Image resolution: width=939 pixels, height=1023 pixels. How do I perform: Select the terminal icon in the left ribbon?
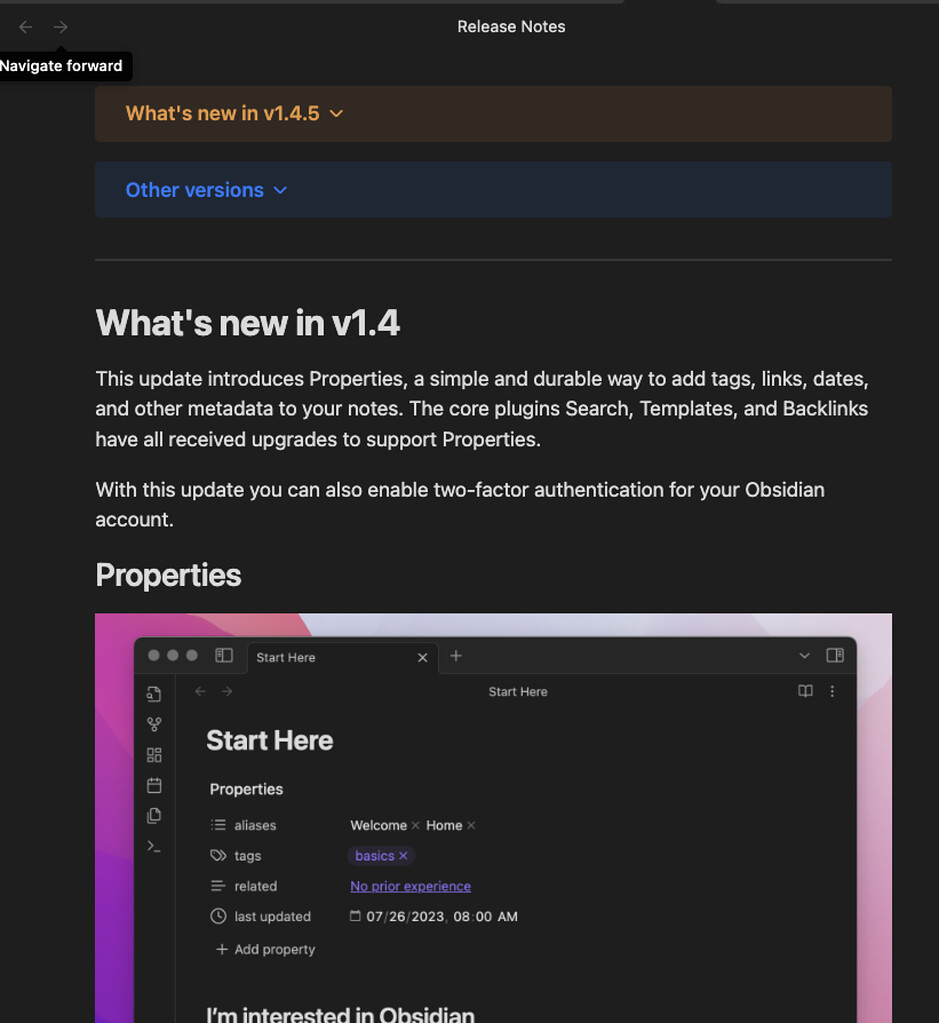point(153,846)
